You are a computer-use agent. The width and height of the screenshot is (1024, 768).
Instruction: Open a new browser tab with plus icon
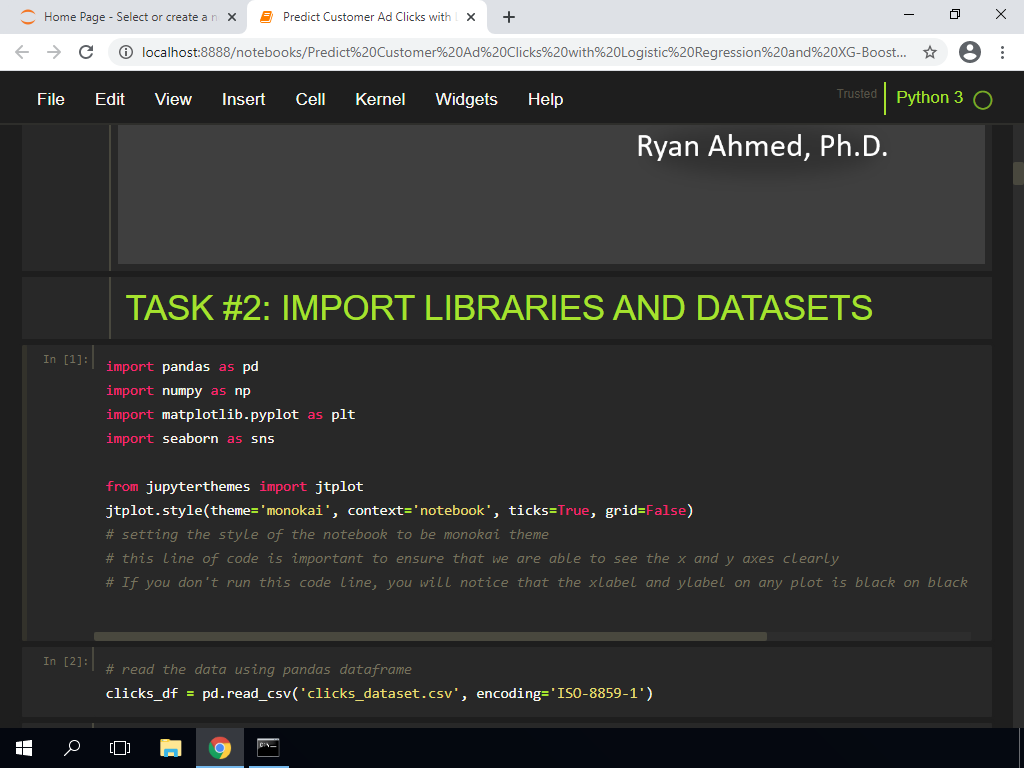click(x=509, y=17)
